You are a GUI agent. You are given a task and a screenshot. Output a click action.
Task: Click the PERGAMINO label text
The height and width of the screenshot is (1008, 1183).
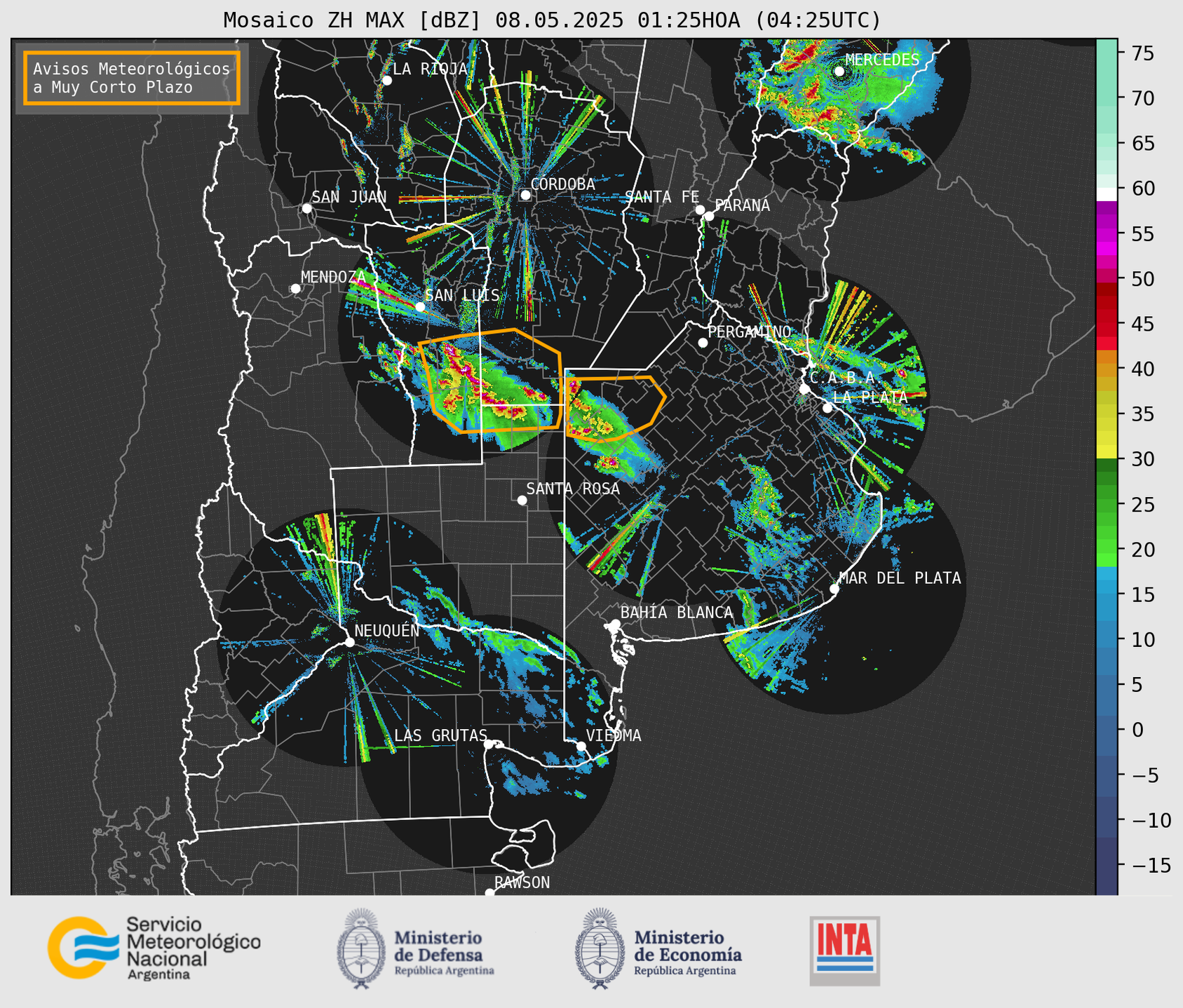(750, 332)
